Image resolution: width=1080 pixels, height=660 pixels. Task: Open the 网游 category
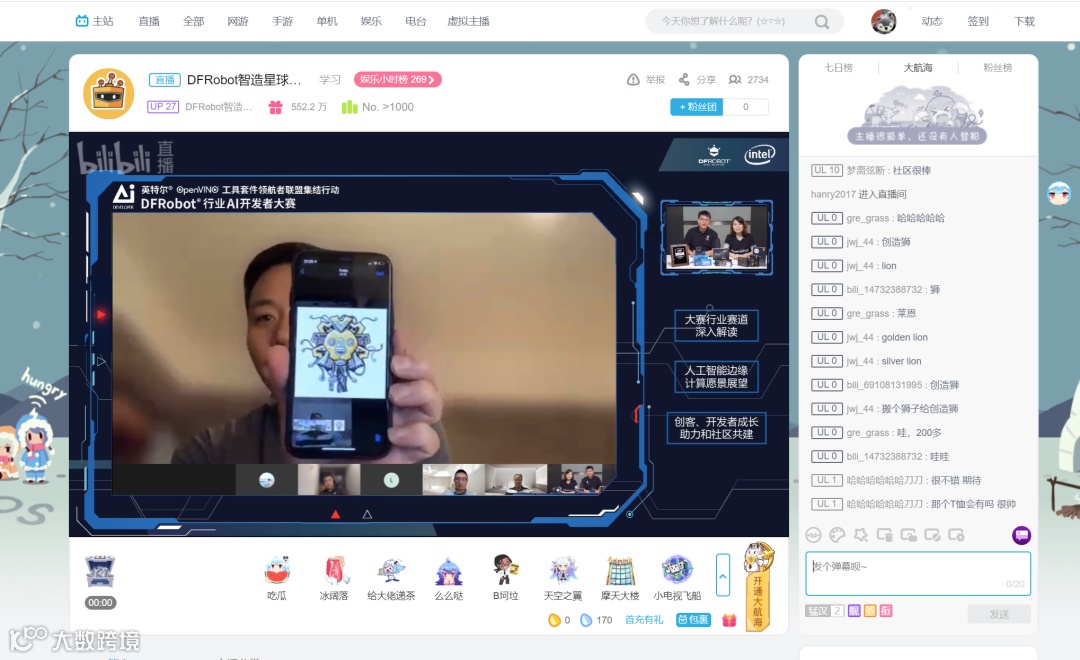coord(238,21)
